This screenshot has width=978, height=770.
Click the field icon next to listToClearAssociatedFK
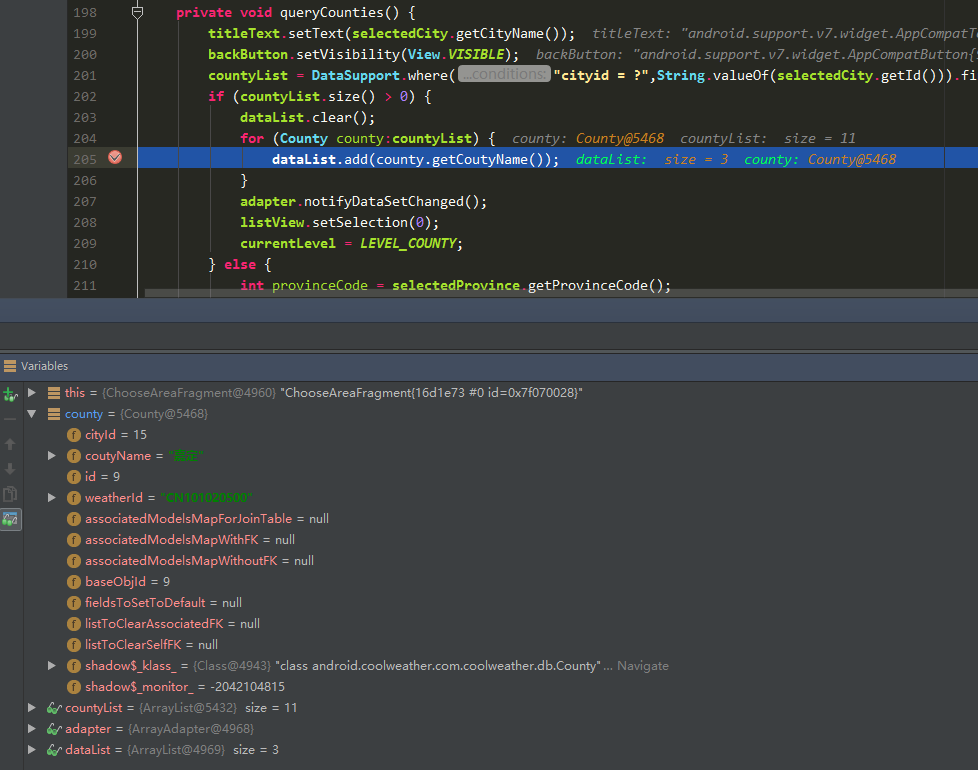(74, 623)
